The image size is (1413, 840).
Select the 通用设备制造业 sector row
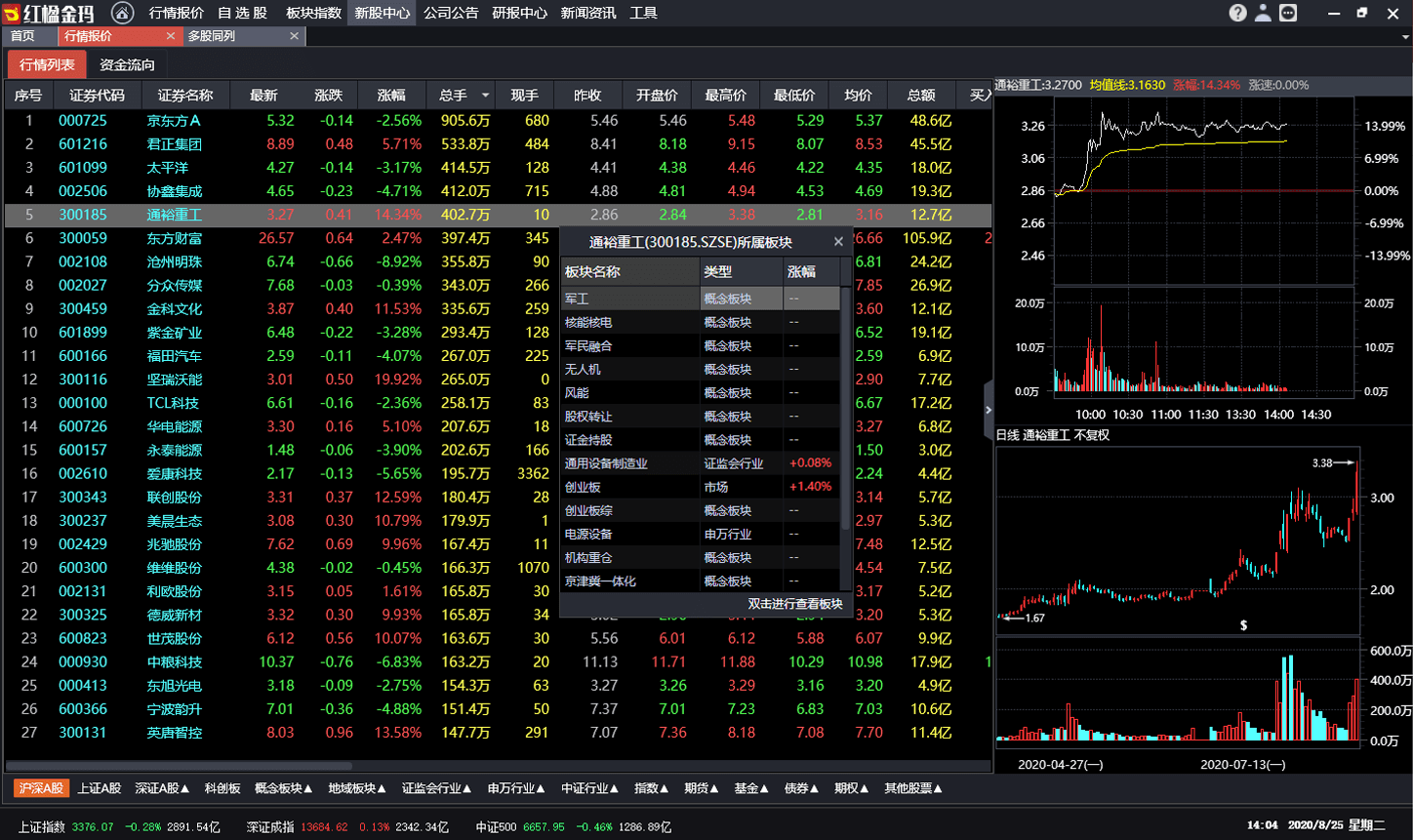point(701,463)
